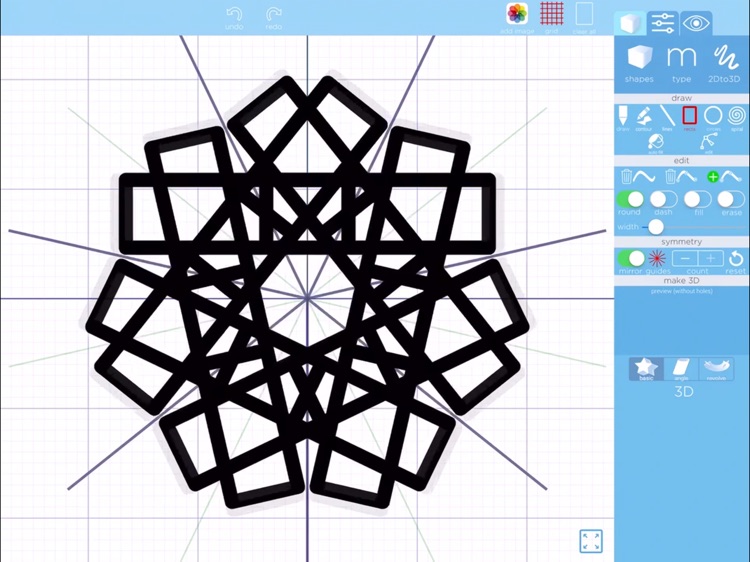
Task: Add a point to the curve
Action: pos(724,177)
